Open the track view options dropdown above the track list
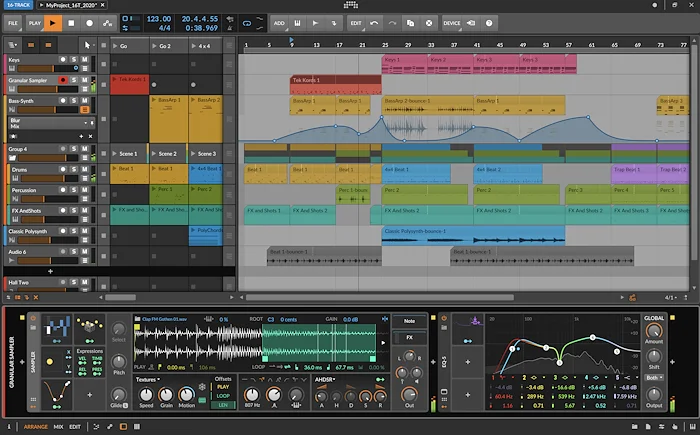Image resolution: width=700 pixels, height=435 pixels. [13, 45]
